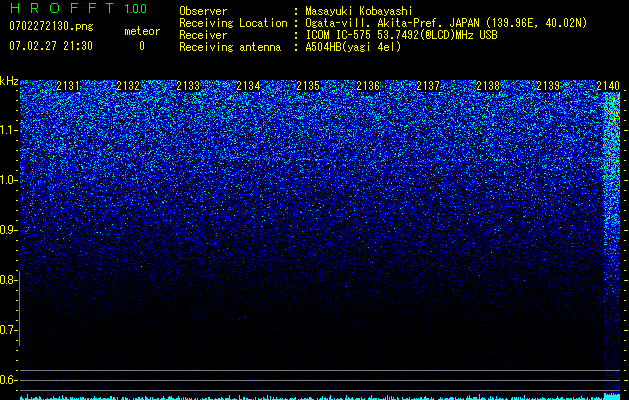Click the date stamp 07.02.27 21:30
This screenshot has height=400, width=629.
[51, 46]
